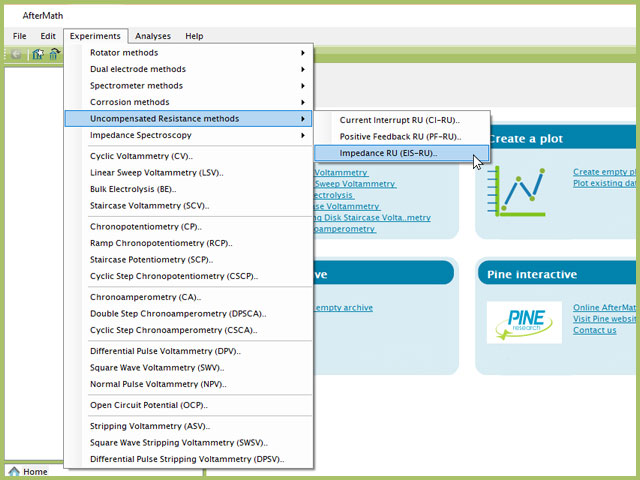Open the Analyses menu
640x480 pixels.
153,36
